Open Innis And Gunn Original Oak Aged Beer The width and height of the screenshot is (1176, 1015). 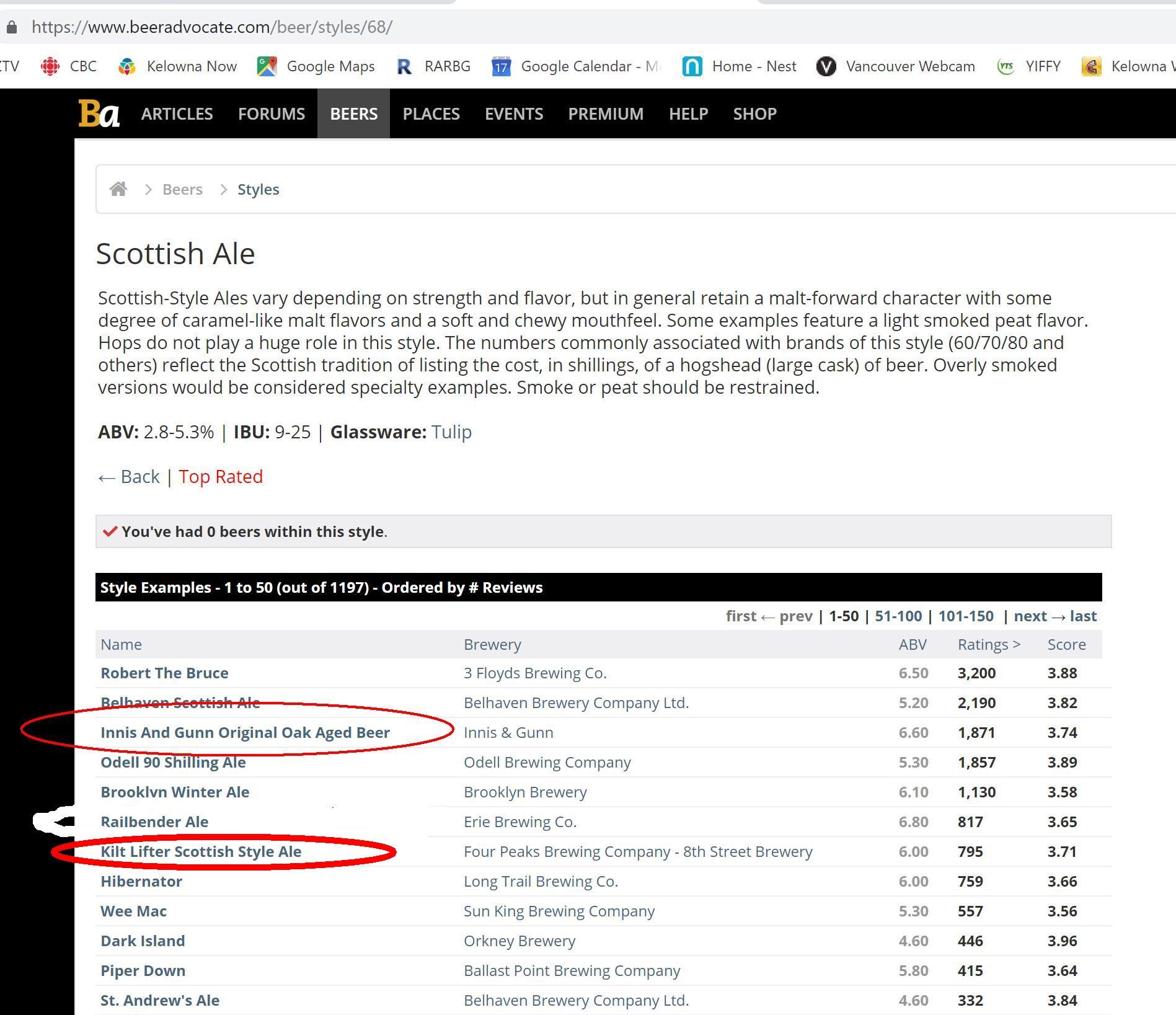pos(245,732)
